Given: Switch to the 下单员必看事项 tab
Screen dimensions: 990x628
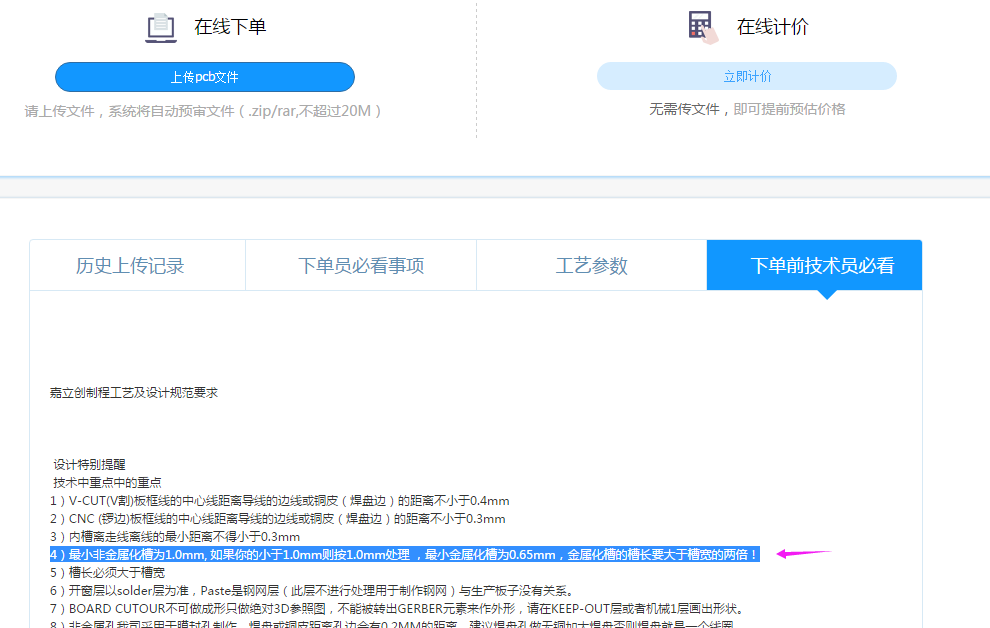Looking at the screenshot, I should (361, 265).
